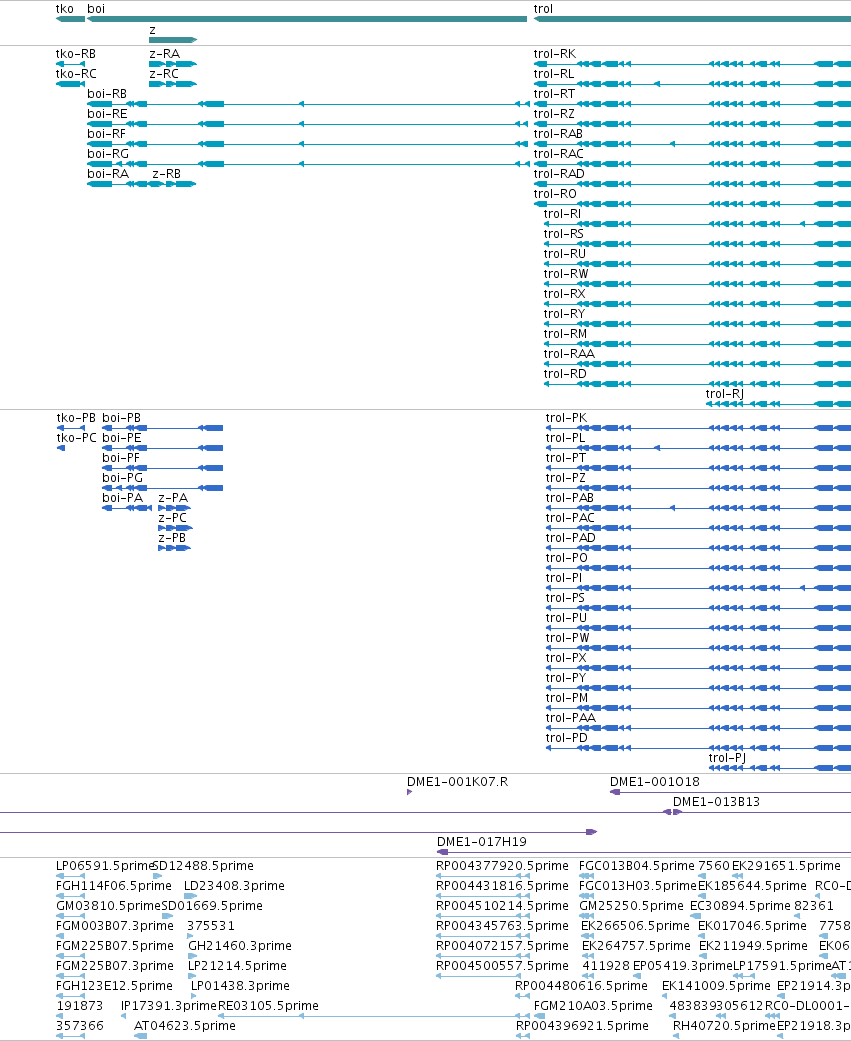Select boi-PG protein label
The height and width of the screenshot is (1041, 851).
[x=122, y=477]
